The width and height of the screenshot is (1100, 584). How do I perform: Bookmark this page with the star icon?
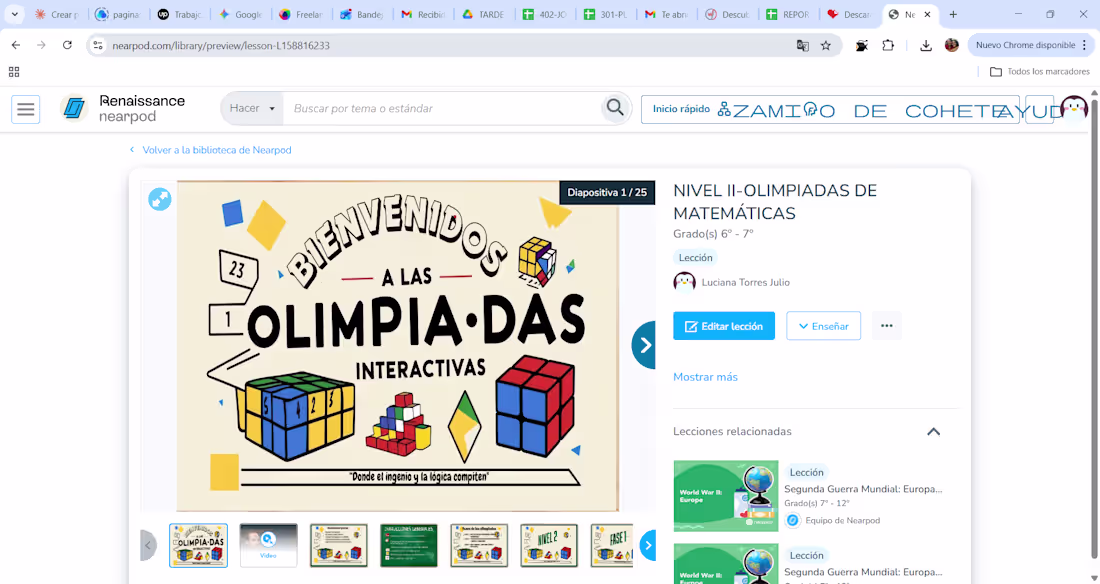coord(826,46)
